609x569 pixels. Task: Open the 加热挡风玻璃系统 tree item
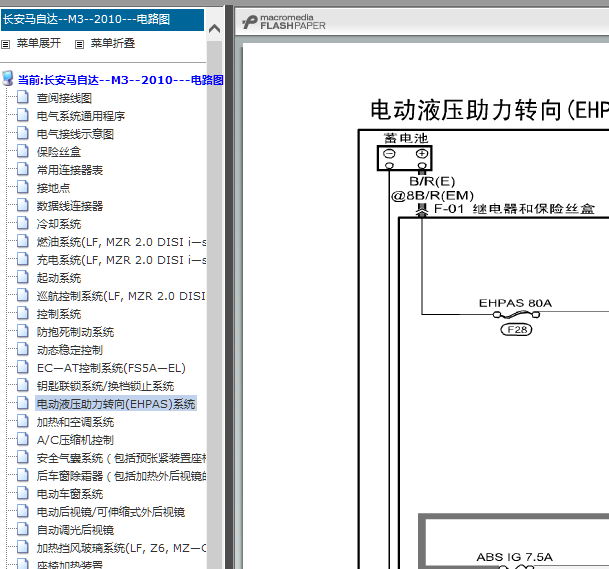[x=121, y=548]
